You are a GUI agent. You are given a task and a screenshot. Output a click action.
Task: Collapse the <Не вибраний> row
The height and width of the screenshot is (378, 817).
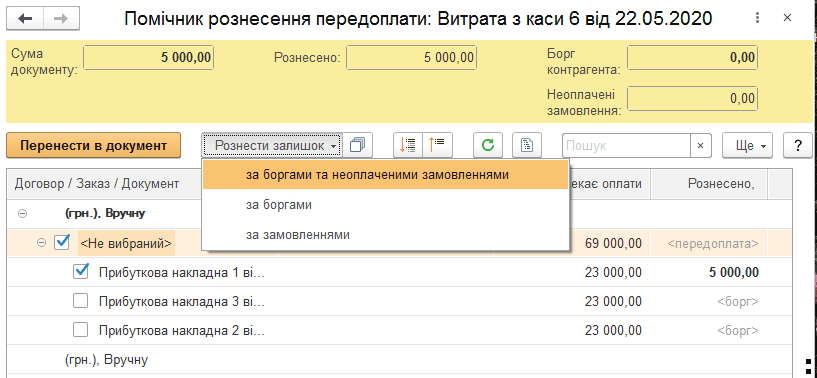pos(42,243)
